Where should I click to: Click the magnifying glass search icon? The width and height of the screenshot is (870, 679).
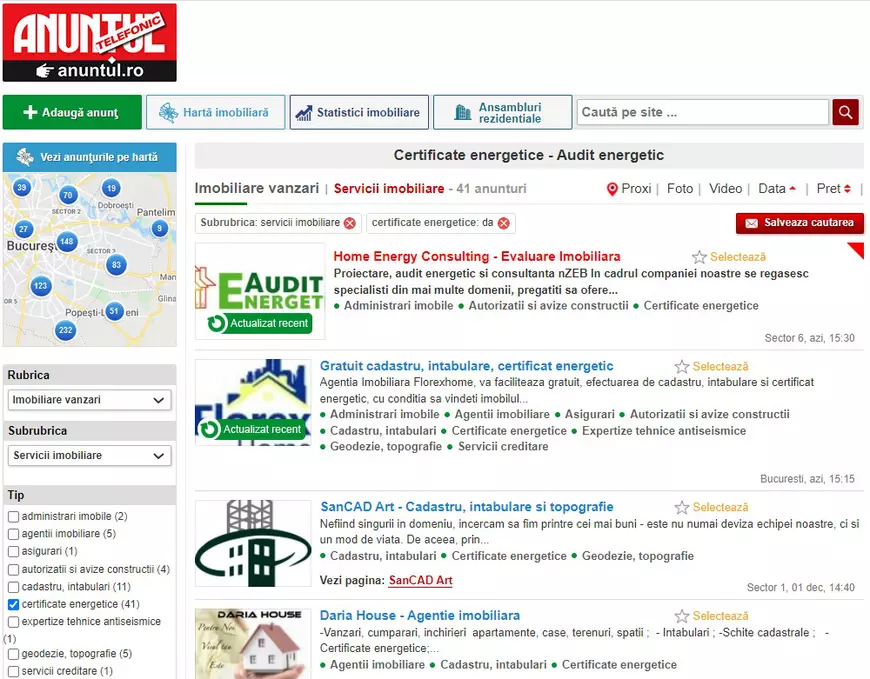click(x=845, y=112)
